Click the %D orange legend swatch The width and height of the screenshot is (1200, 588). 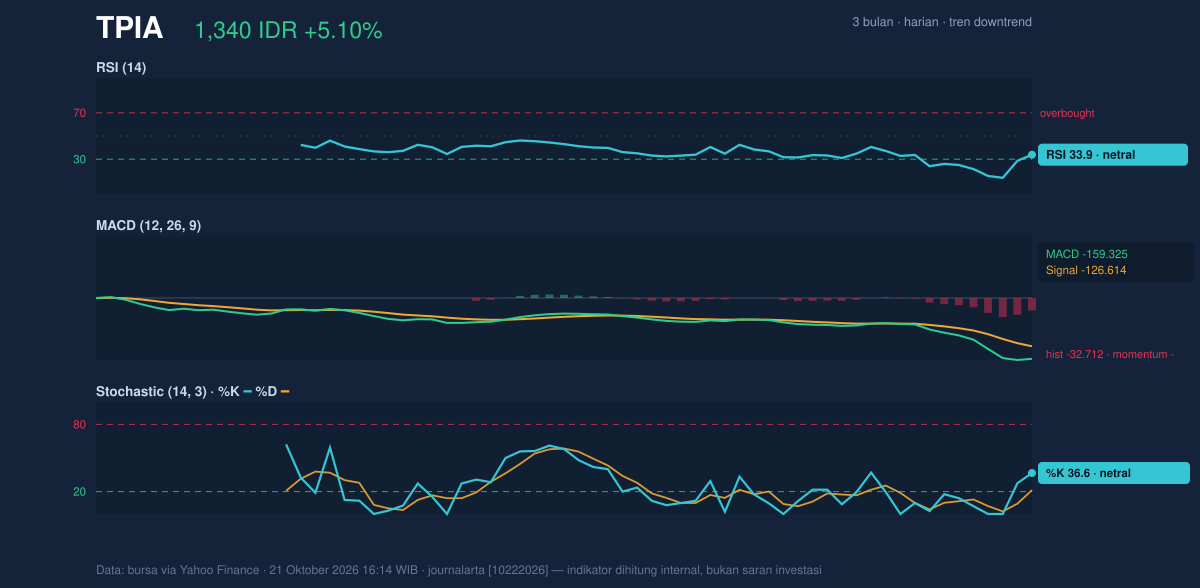pyautogui.click(x=285, y=391)
